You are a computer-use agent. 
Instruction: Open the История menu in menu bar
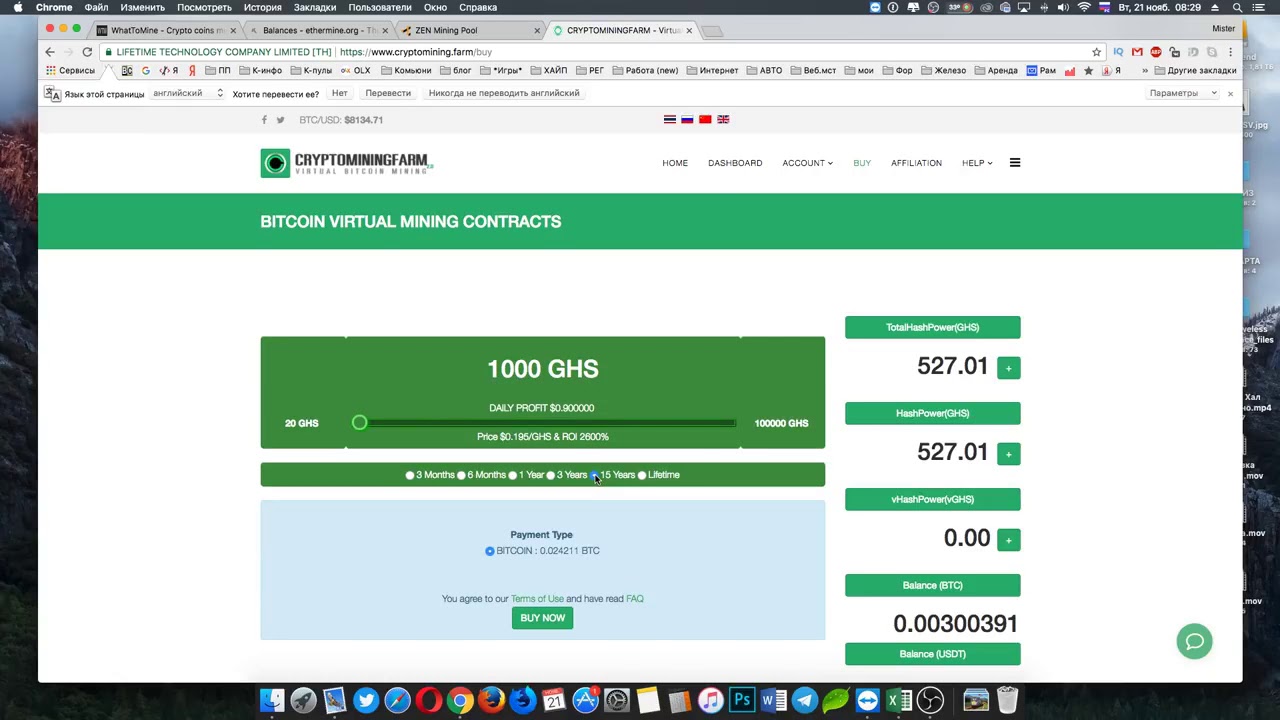pos(262,7)
